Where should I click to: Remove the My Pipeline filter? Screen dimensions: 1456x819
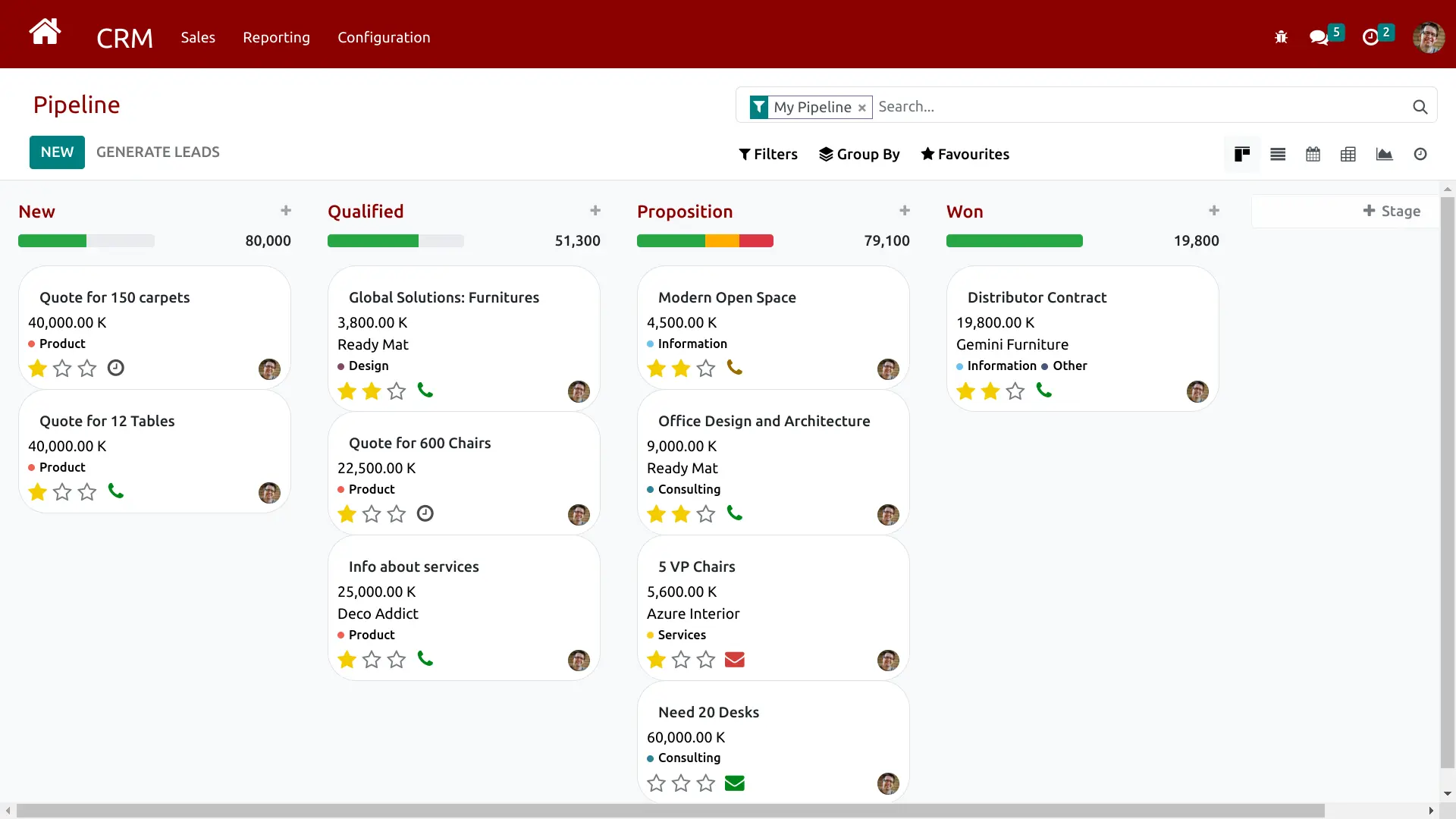tap(861, 108)
